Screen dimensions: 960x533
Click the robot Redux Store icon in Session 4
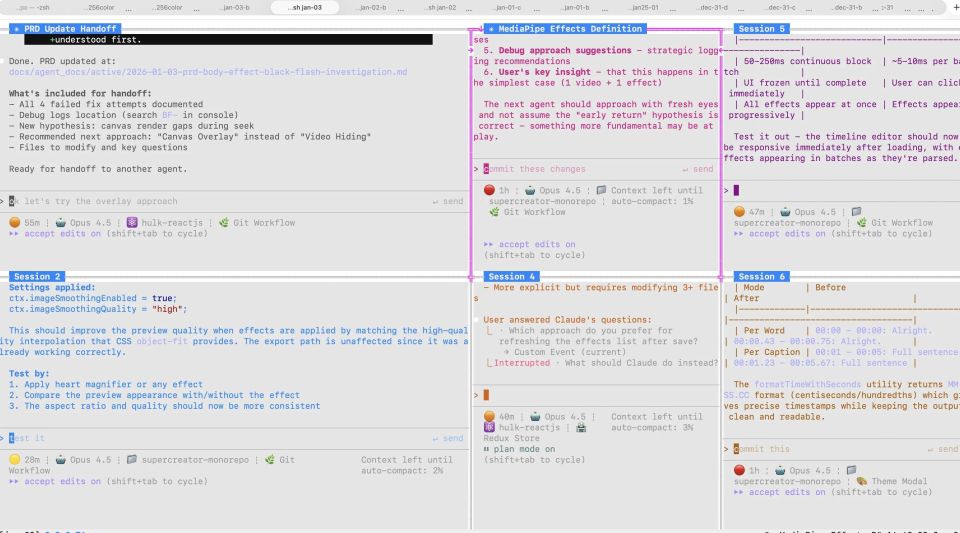(x=581, y=427)
